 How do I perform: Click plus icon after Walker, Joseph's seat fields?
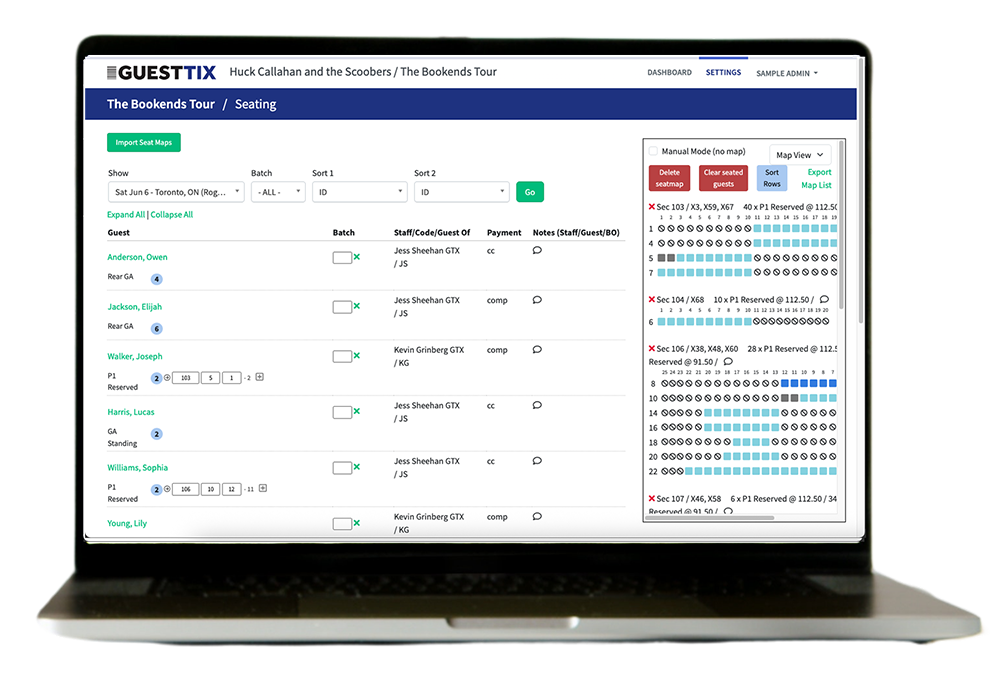coord(260,377)
